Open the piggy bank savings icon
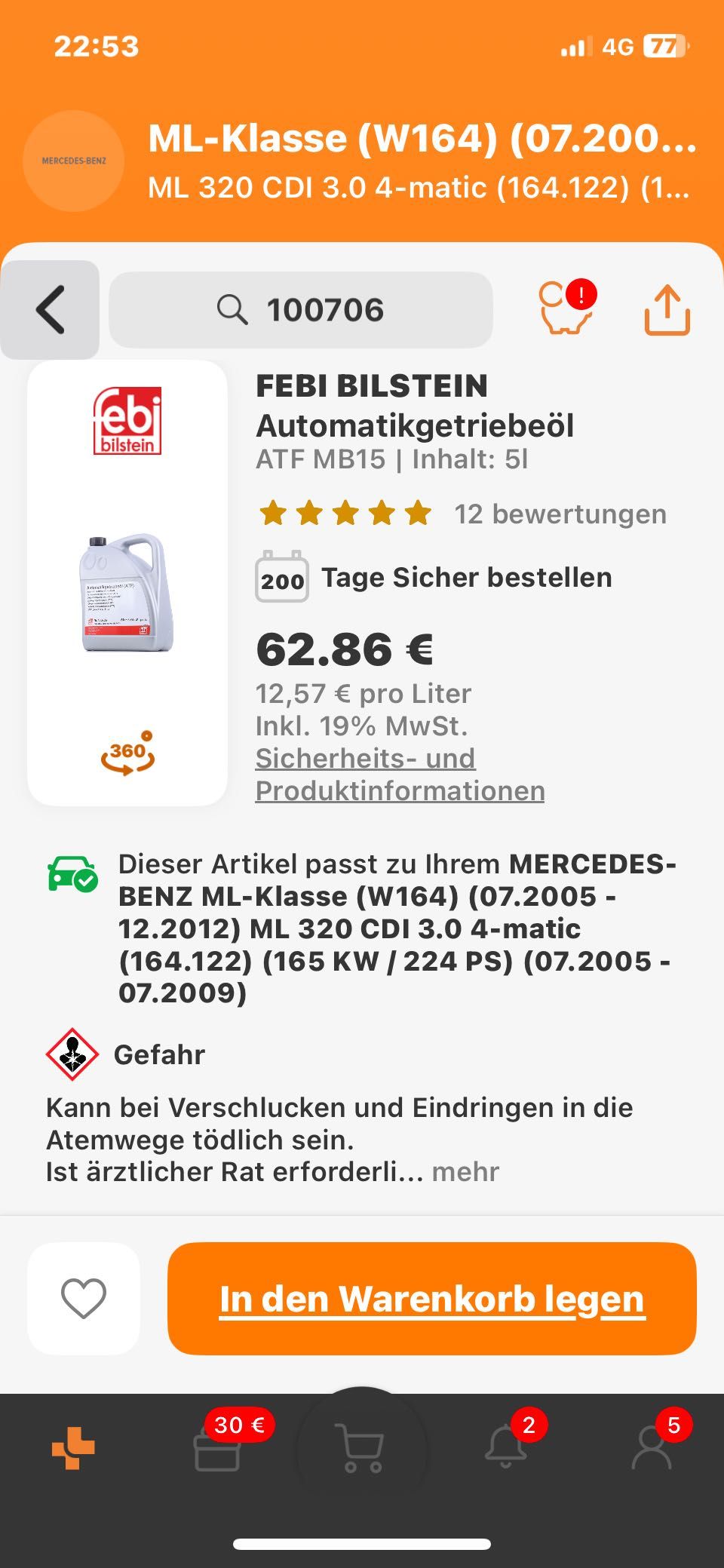This screenshot has height=1568, width=724. (x=566, y=308)
